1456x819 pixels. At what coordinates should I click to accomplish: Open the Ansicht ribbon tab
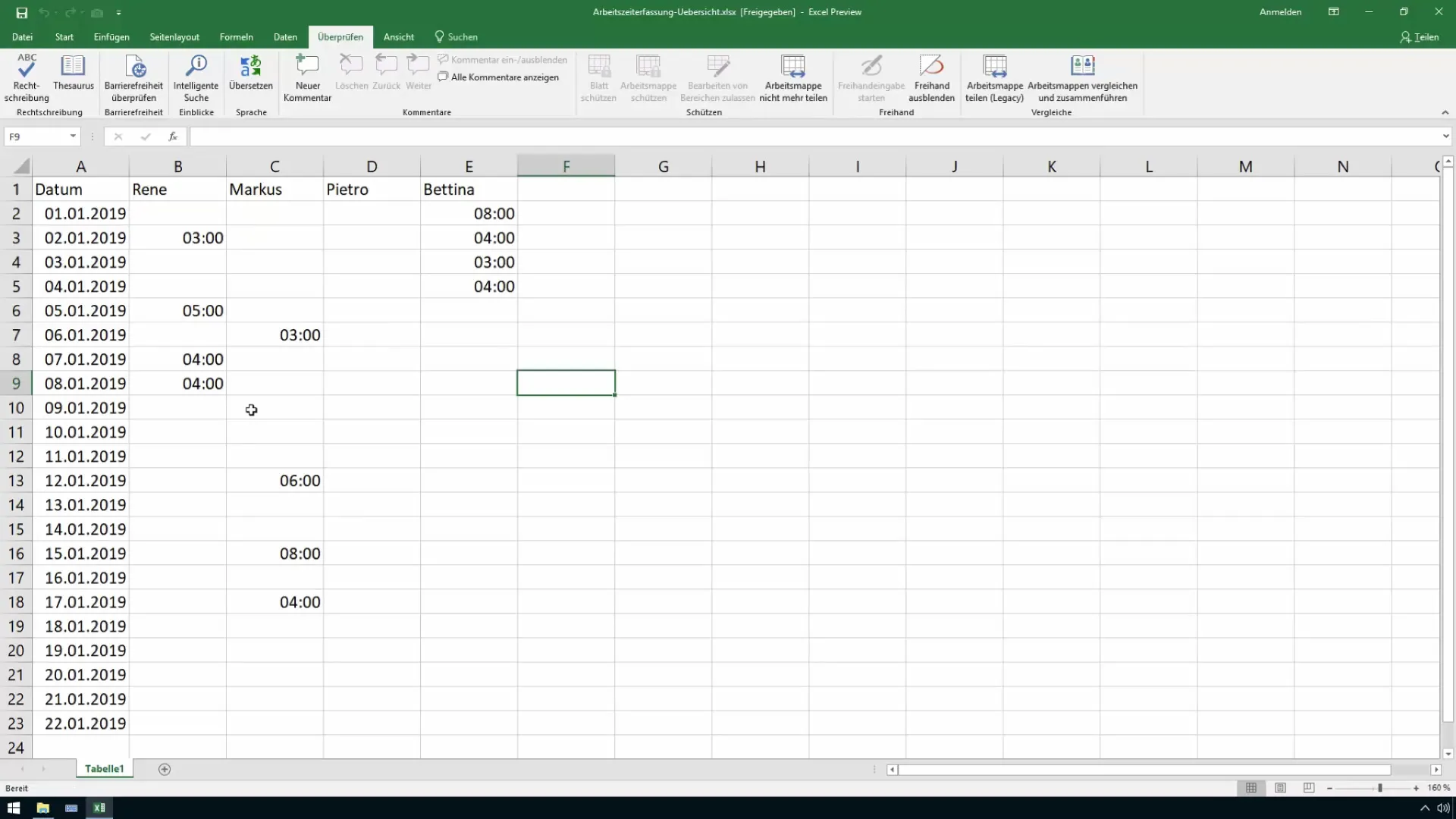397,37
